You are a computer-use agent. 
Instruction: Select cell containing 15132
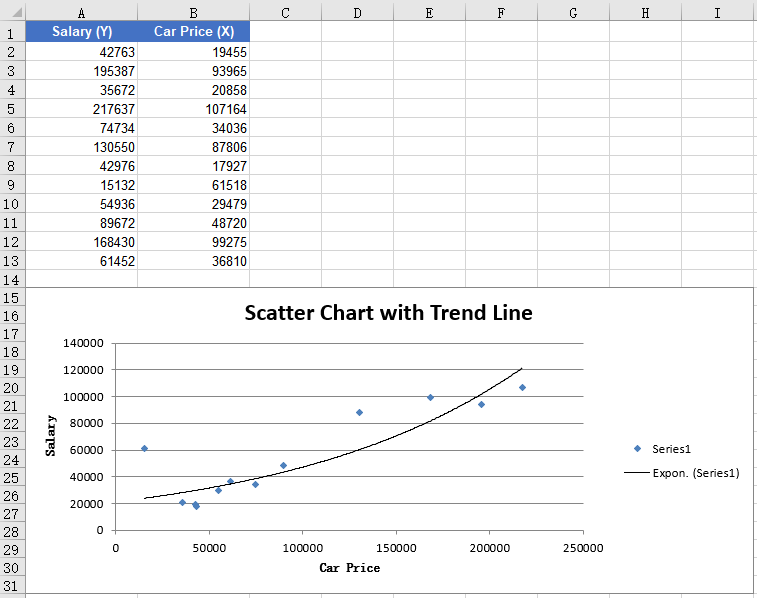(x=82, y=185)
